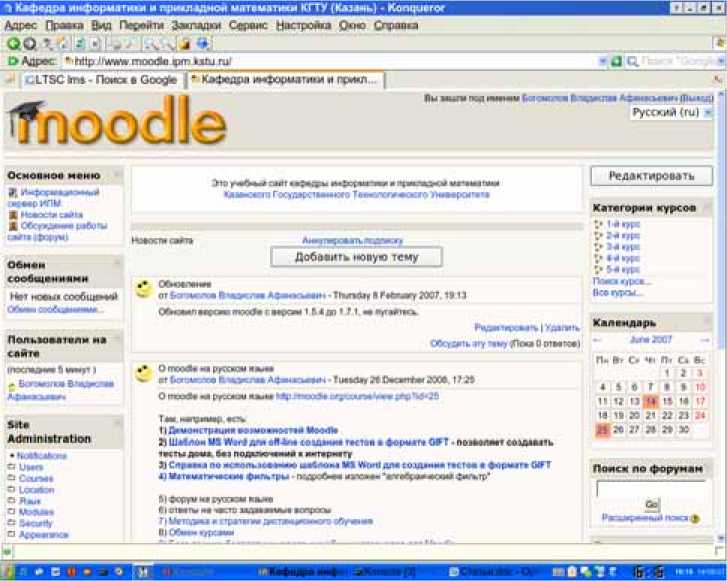Click the Go button in forum search

pyautogui.click(x=652, y=504)
